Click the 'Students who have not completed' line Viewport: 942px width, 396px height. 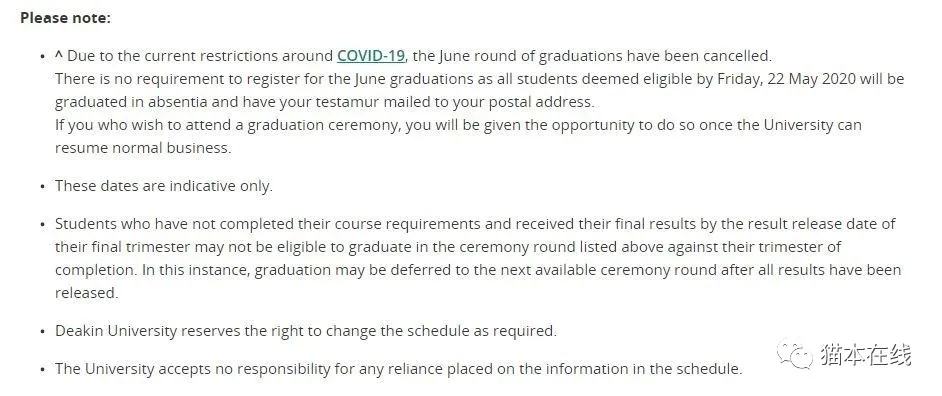475,224
